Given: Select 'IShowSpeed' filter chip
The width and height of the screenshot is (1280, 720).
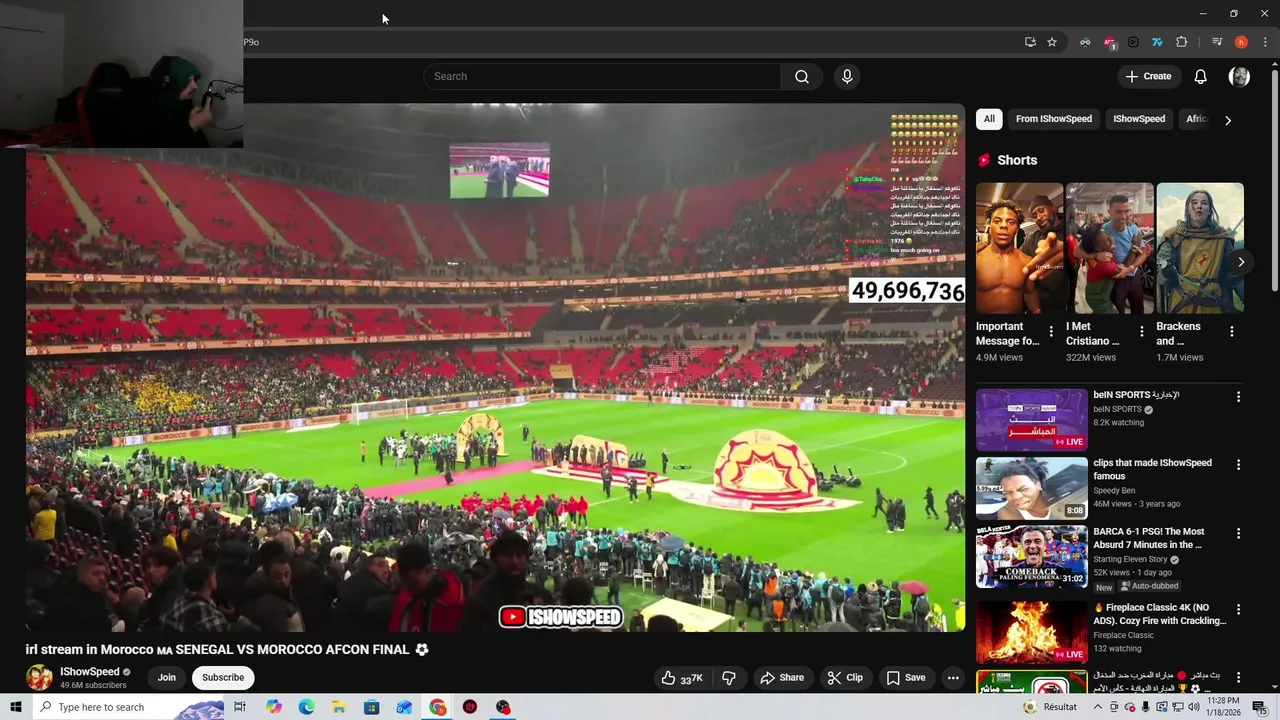Looking at the screenshot, I should (1139, 119).
